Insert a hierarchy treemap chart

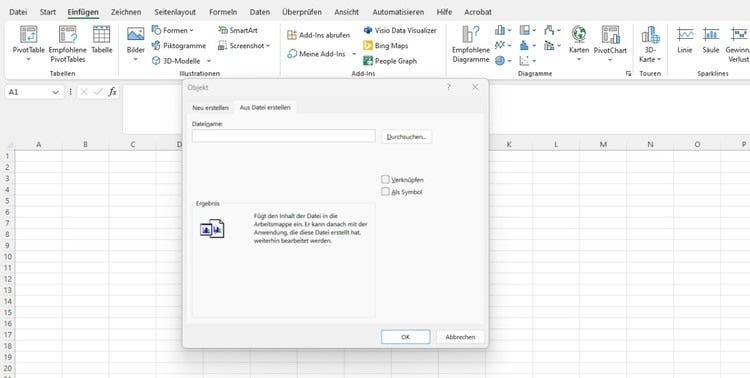[528, 30]
